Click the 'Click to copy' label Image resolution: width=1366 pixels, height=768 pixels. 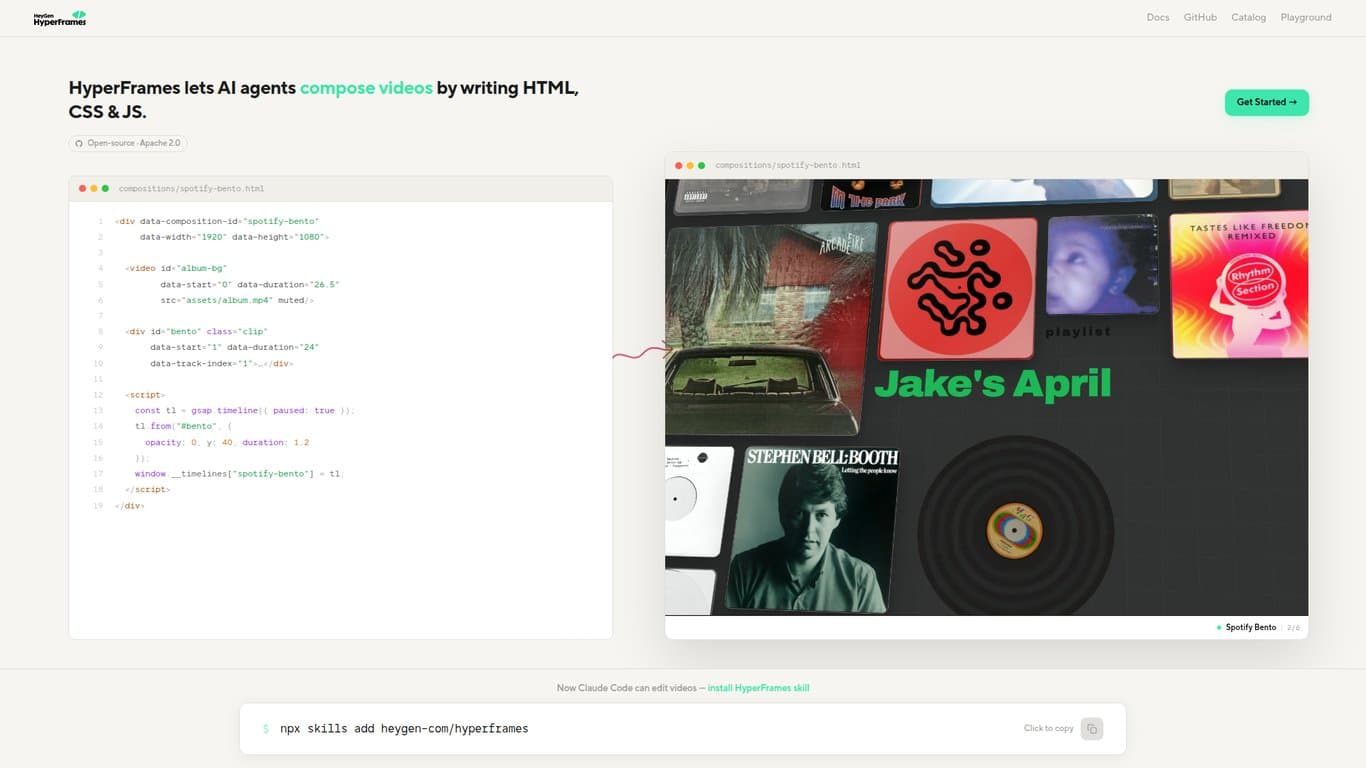click(x=1048, y=728)
